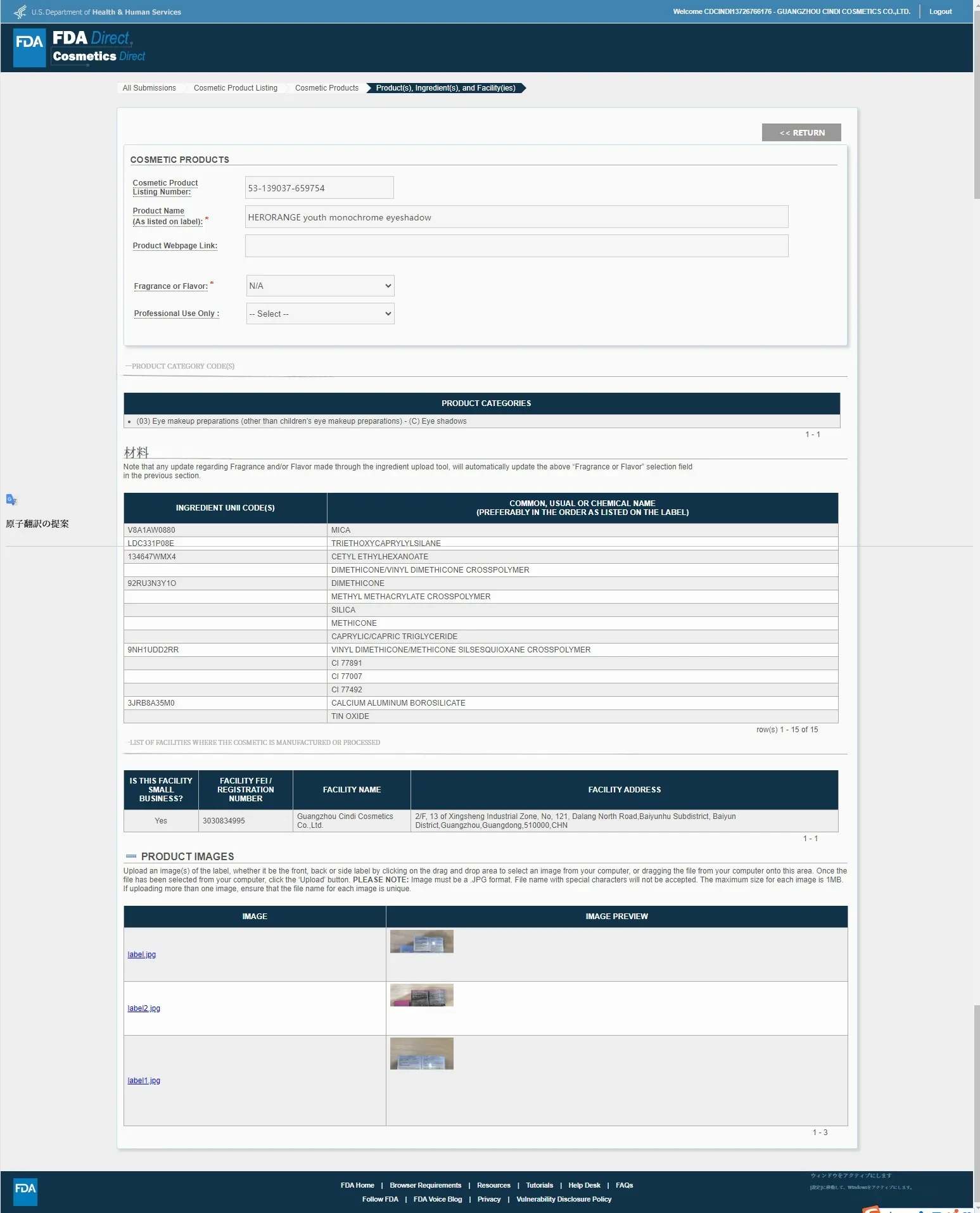The image size is (980, 1213).
Task: Click the CETYL ETHYLHEXANOATE ingredient cell
Action: (x=582, y=557)
